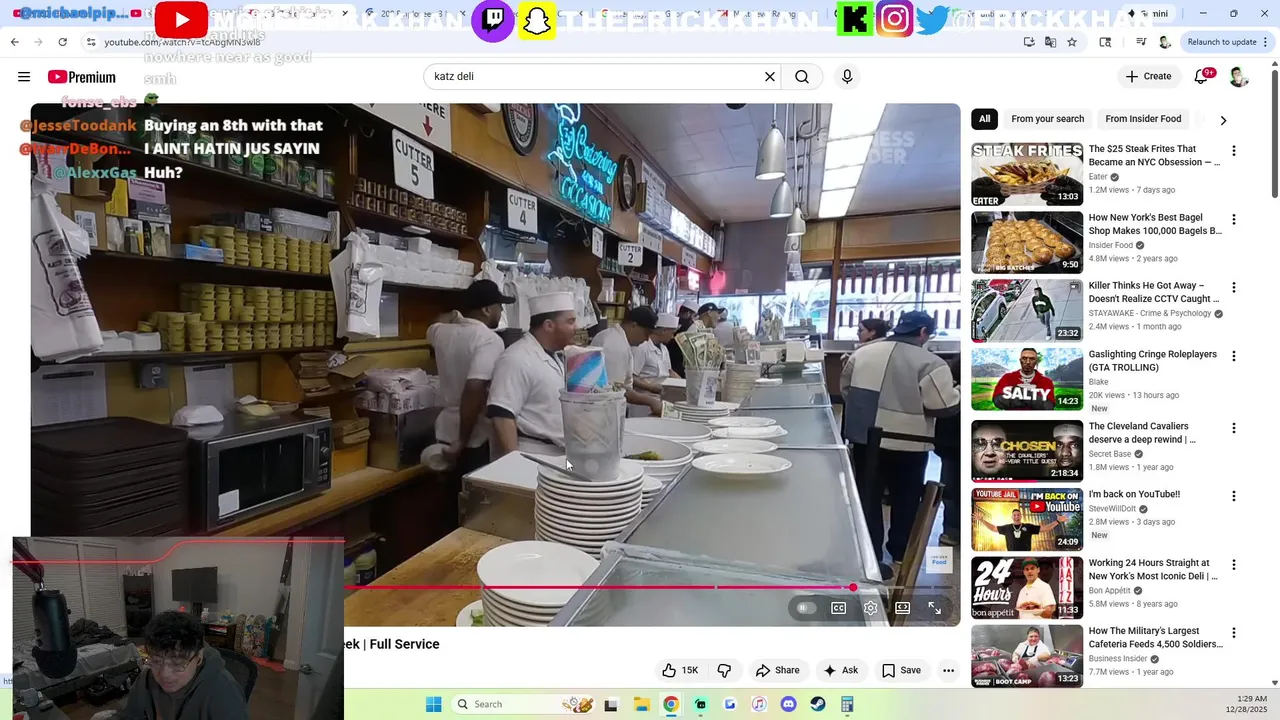Select the 'From Insider Food' chip
Viewport: 1280px width, 720px height.
(1143, 119)
